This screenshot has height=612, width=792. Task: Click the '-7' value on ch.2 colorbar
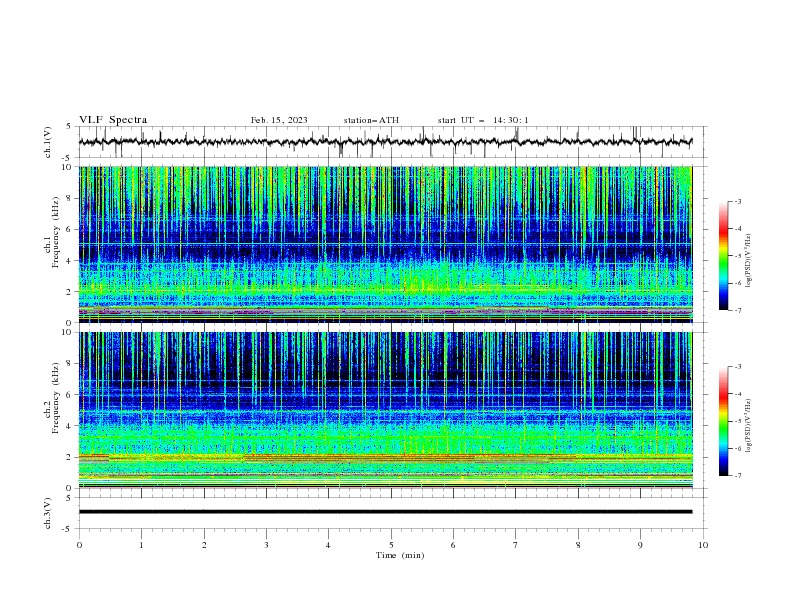coord(737,475)
